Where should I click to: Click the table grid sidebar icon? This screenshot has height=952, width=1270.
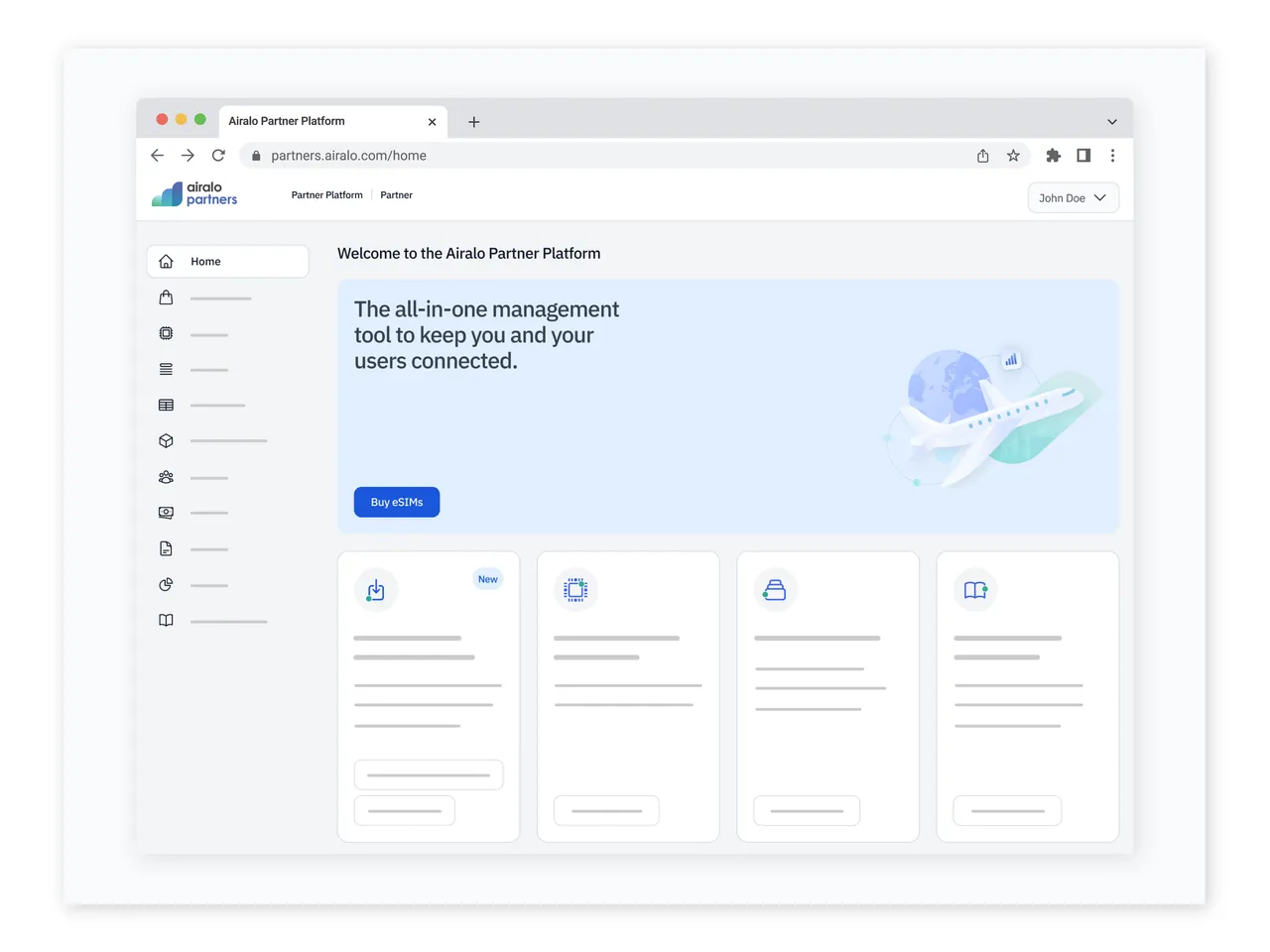point(166,405)
